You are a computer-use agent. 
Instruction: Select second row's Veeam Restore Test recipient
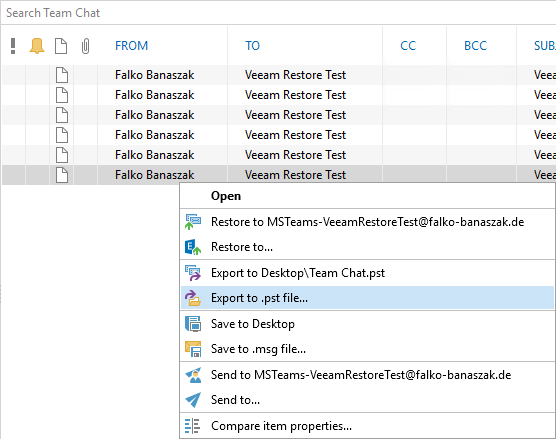(x=295, y=95)
